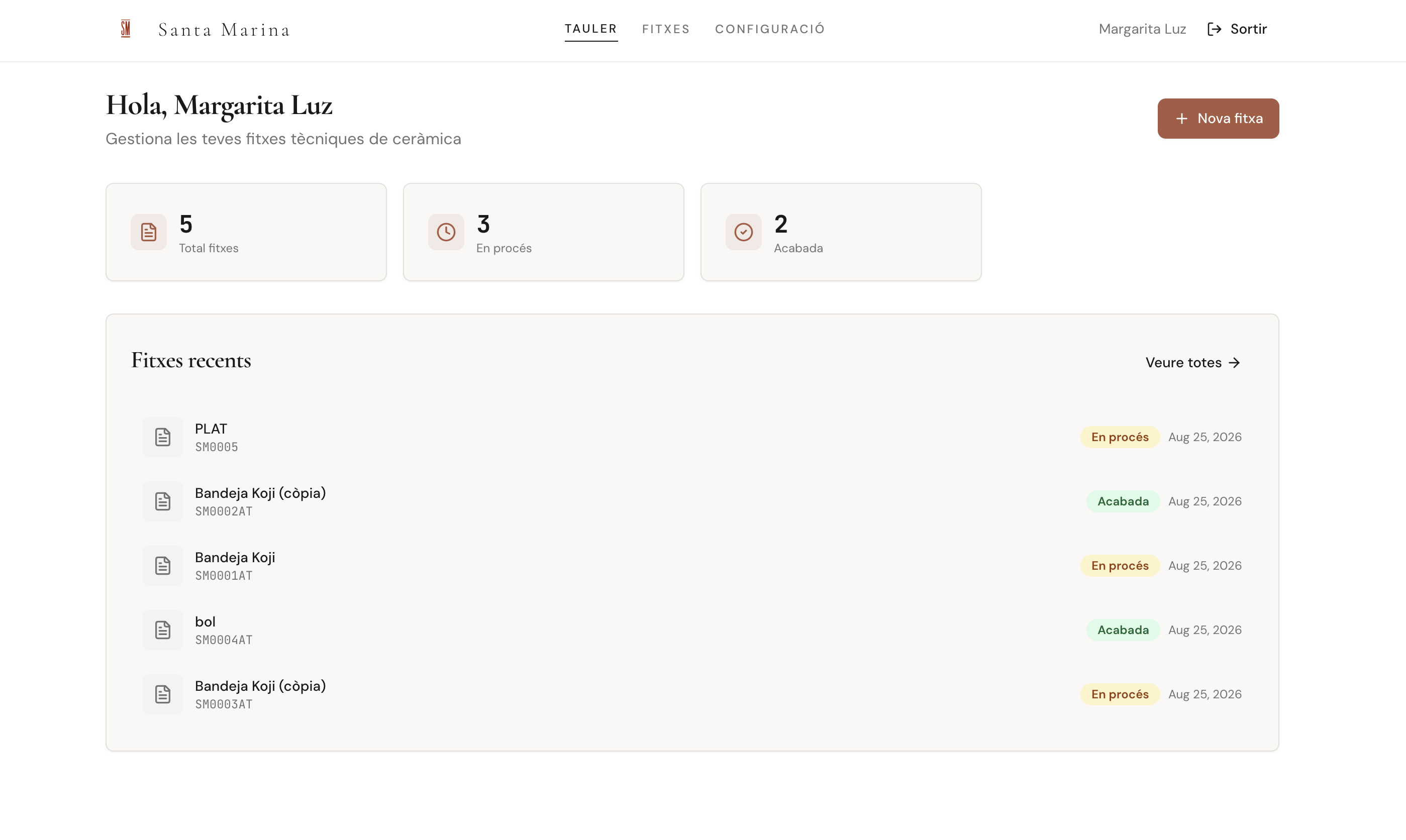Click the En procés label in stats card
Screen dimensions: 1406x840
[504, 248]
